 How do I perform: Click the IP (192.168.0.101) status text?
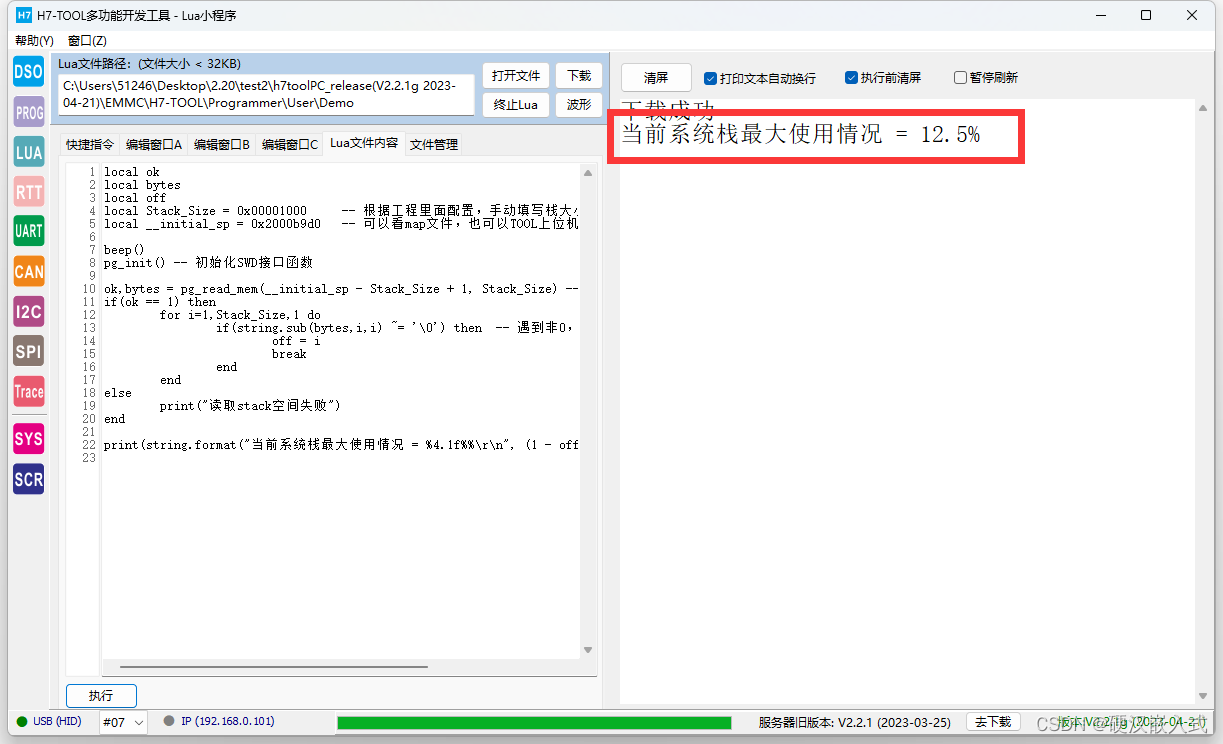coord(228,721)
